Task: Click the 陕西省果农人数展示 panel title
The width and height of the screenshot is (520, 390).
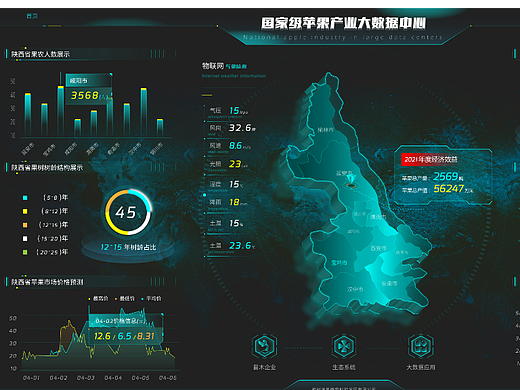Action: (41, 54)
